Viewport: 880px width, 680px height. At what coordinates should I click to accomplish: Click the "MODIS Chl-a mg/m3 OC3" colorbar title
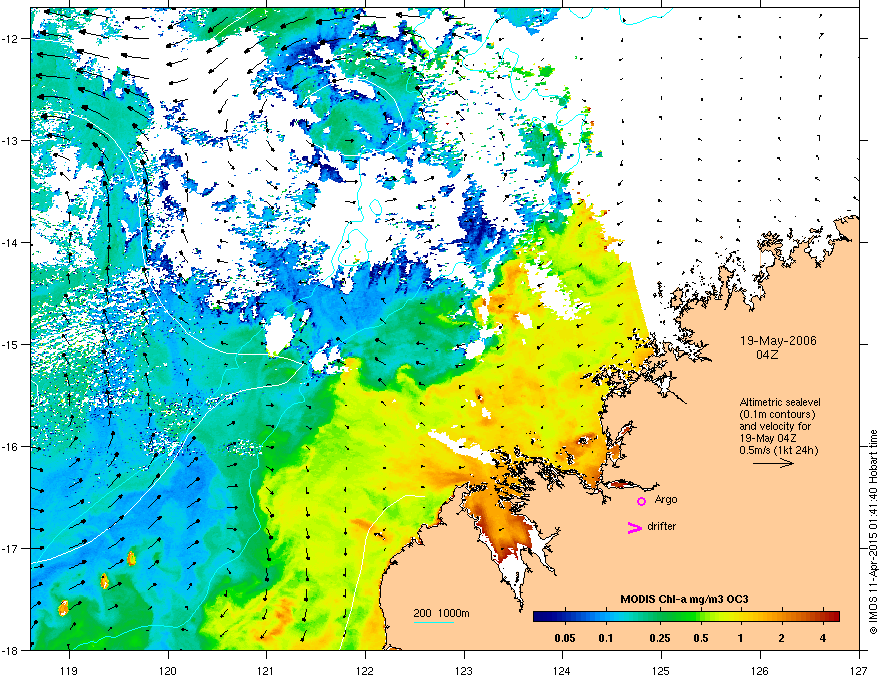684,599
